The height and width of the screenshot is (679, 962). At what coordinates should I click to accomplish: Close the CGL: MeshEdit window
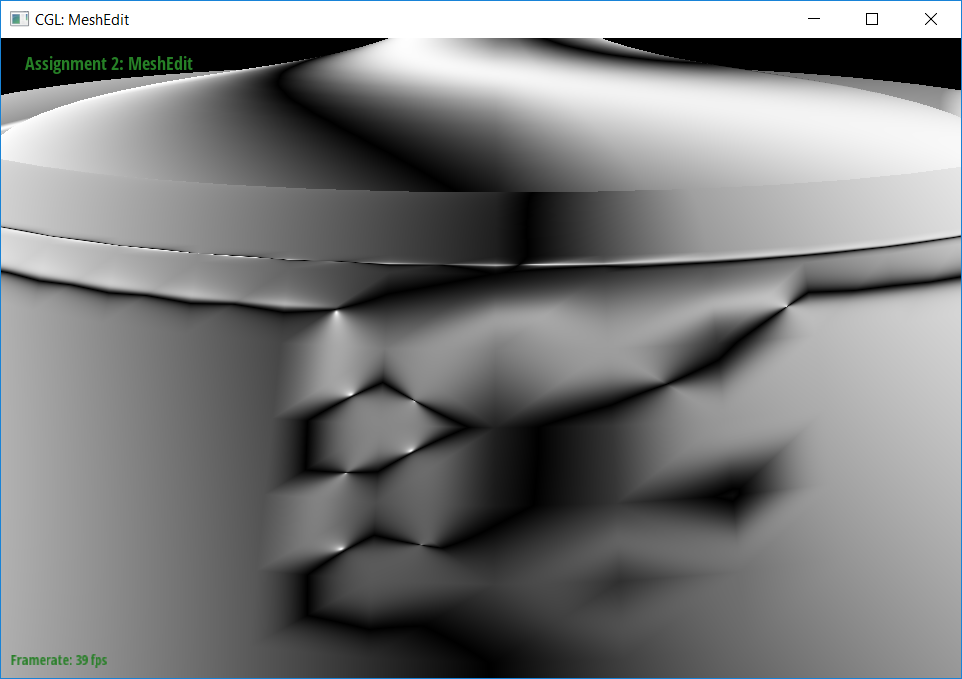[930, 19]
